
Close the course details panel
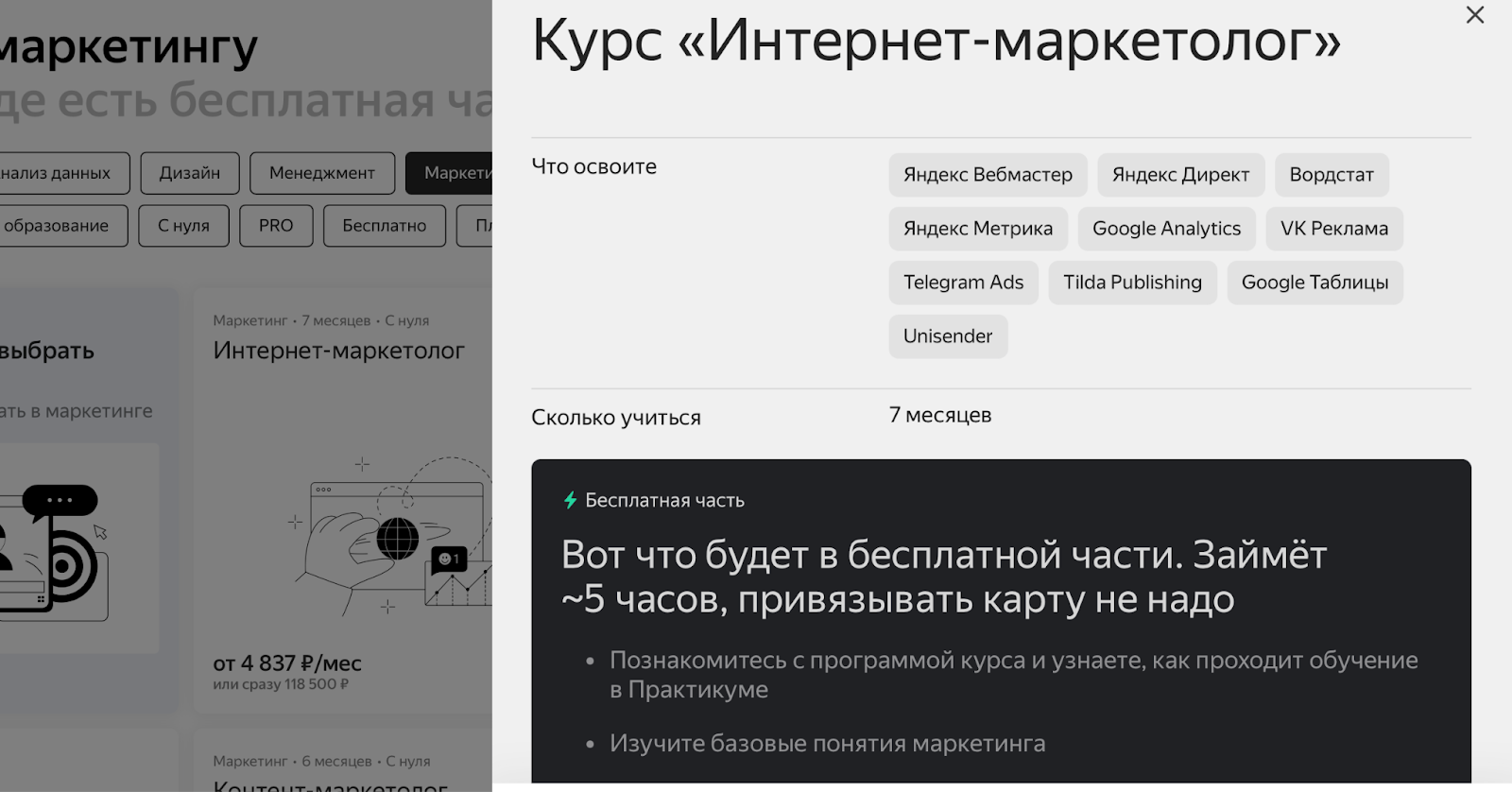point(1474,15)
